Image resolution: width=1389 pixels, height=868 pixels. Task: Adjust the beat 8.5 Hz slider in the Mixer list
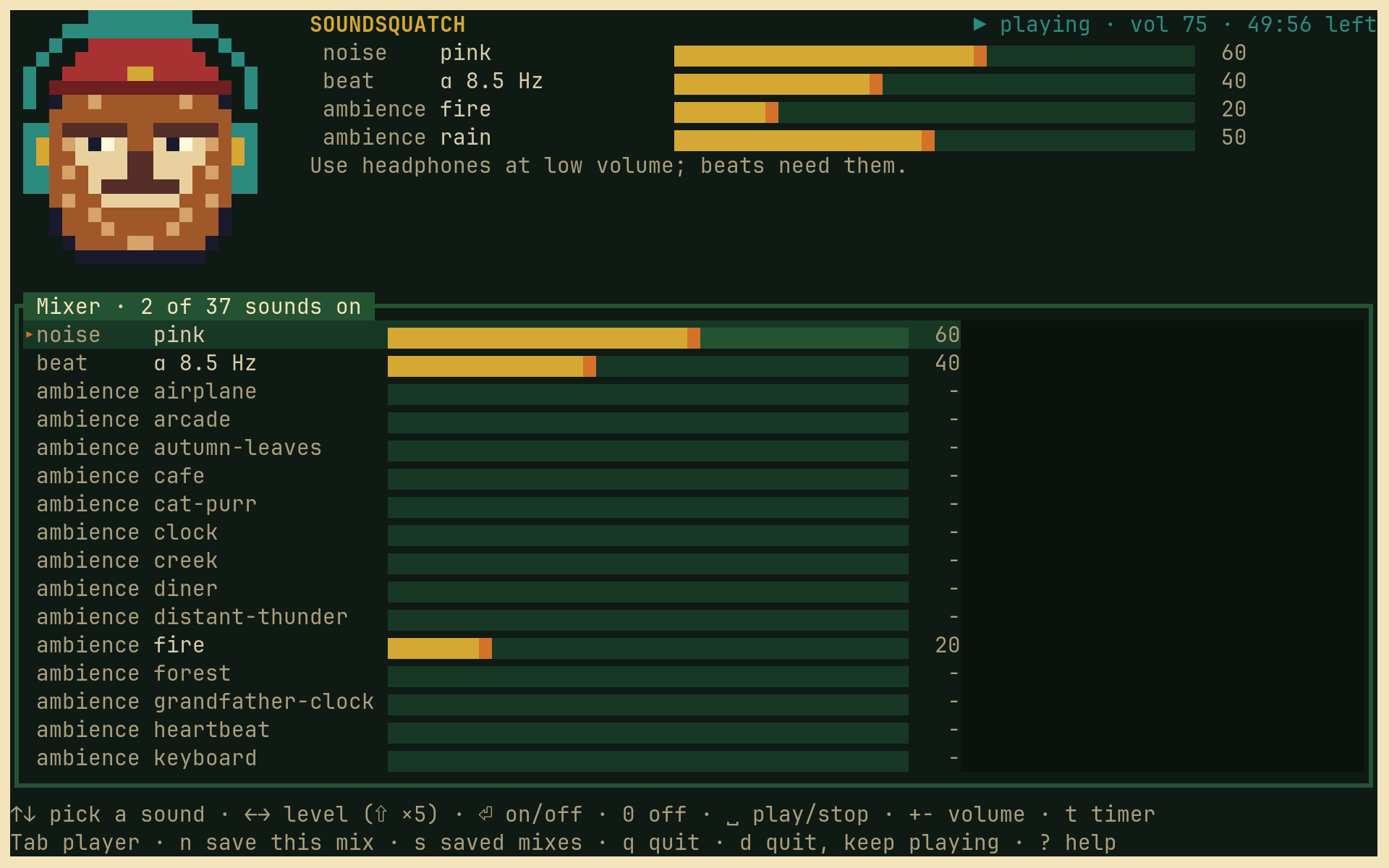pos(647,366)
